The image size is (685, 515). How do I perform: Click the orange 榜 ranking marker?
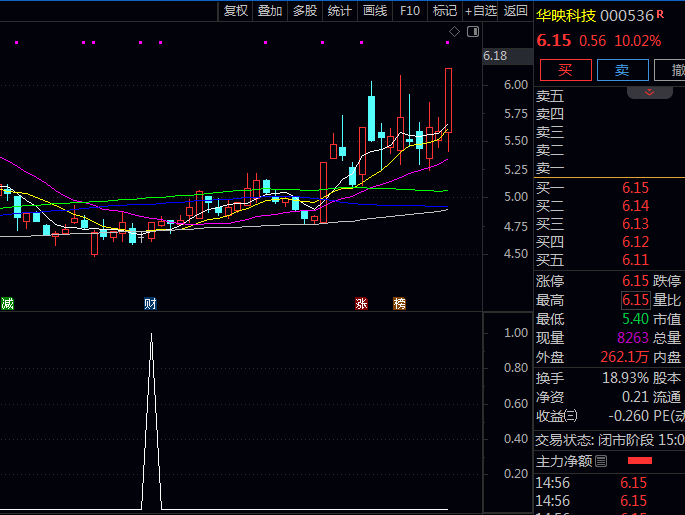pos(400,303)
